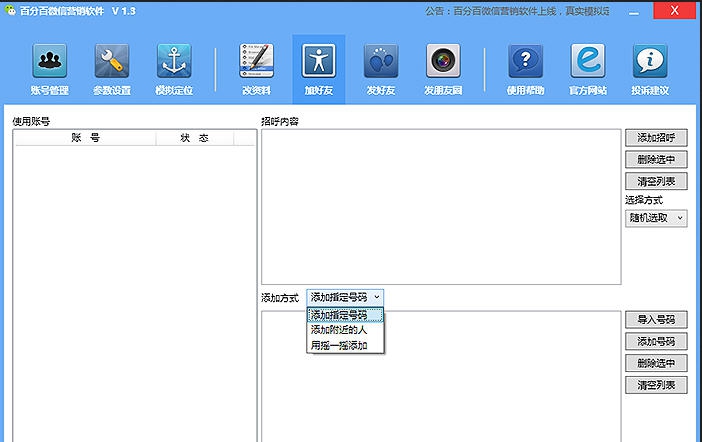702x442 pixels.
Task: Open 使用帮助 question mark icon
Action: [x=526, y=60]
